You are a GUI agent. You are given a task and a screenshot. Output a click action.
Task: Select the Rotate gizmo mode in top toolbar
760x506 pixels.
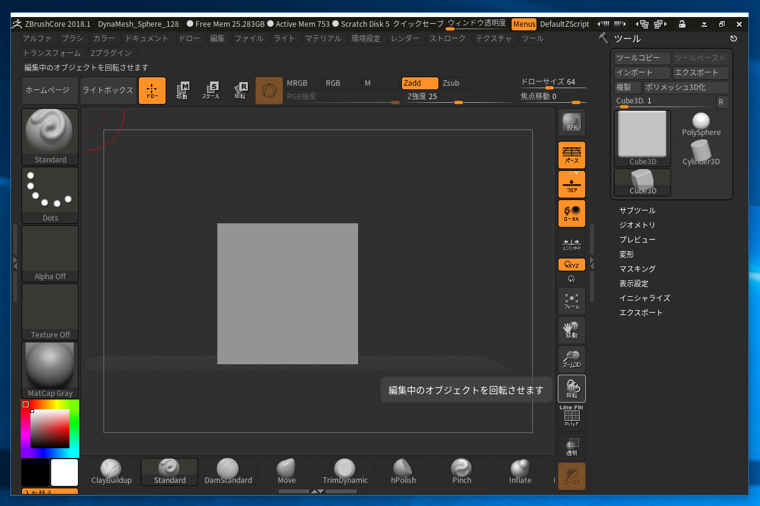tap(241, 91)
